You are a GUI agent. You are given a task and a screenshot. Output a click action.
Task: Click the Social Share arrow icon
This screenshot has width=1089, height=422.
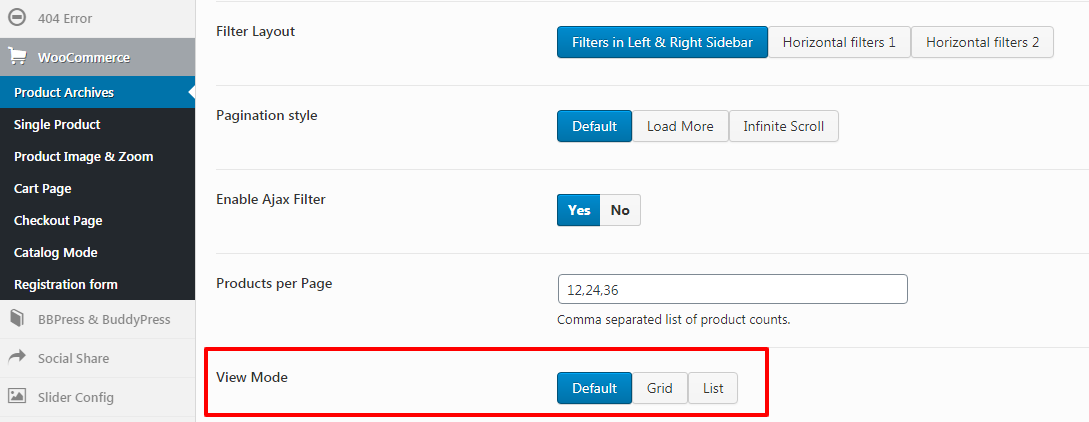[17, 357]
